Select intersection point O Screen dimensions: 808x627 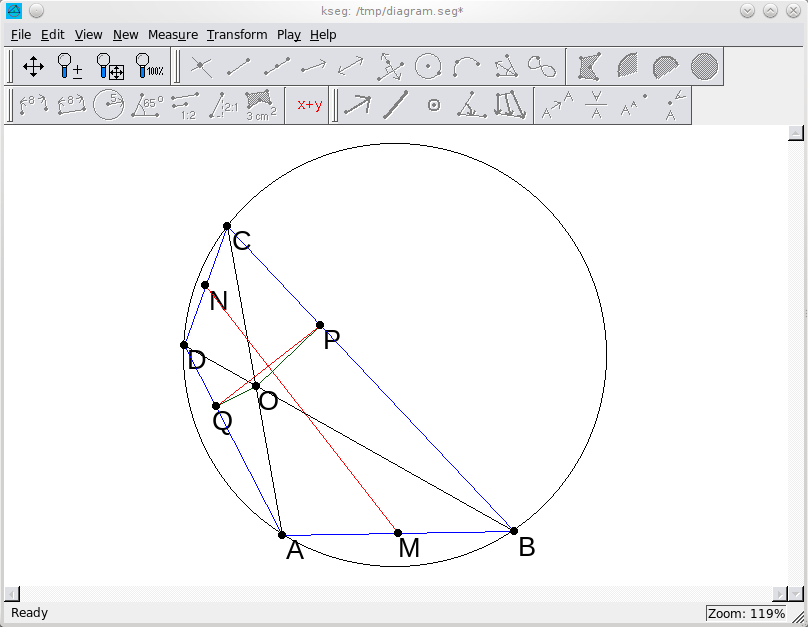(256, 385)
